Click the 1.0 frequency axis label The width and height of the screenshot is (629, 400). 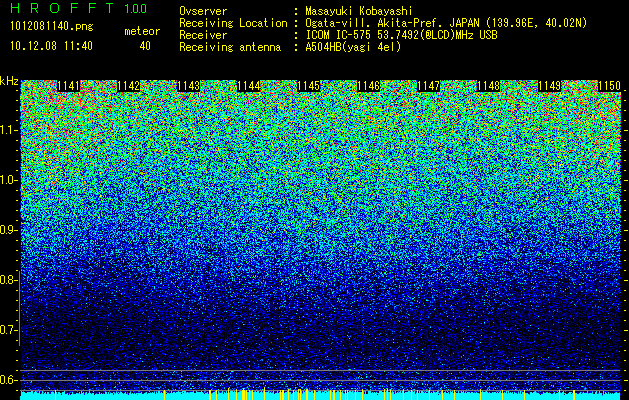pos(9,180)
